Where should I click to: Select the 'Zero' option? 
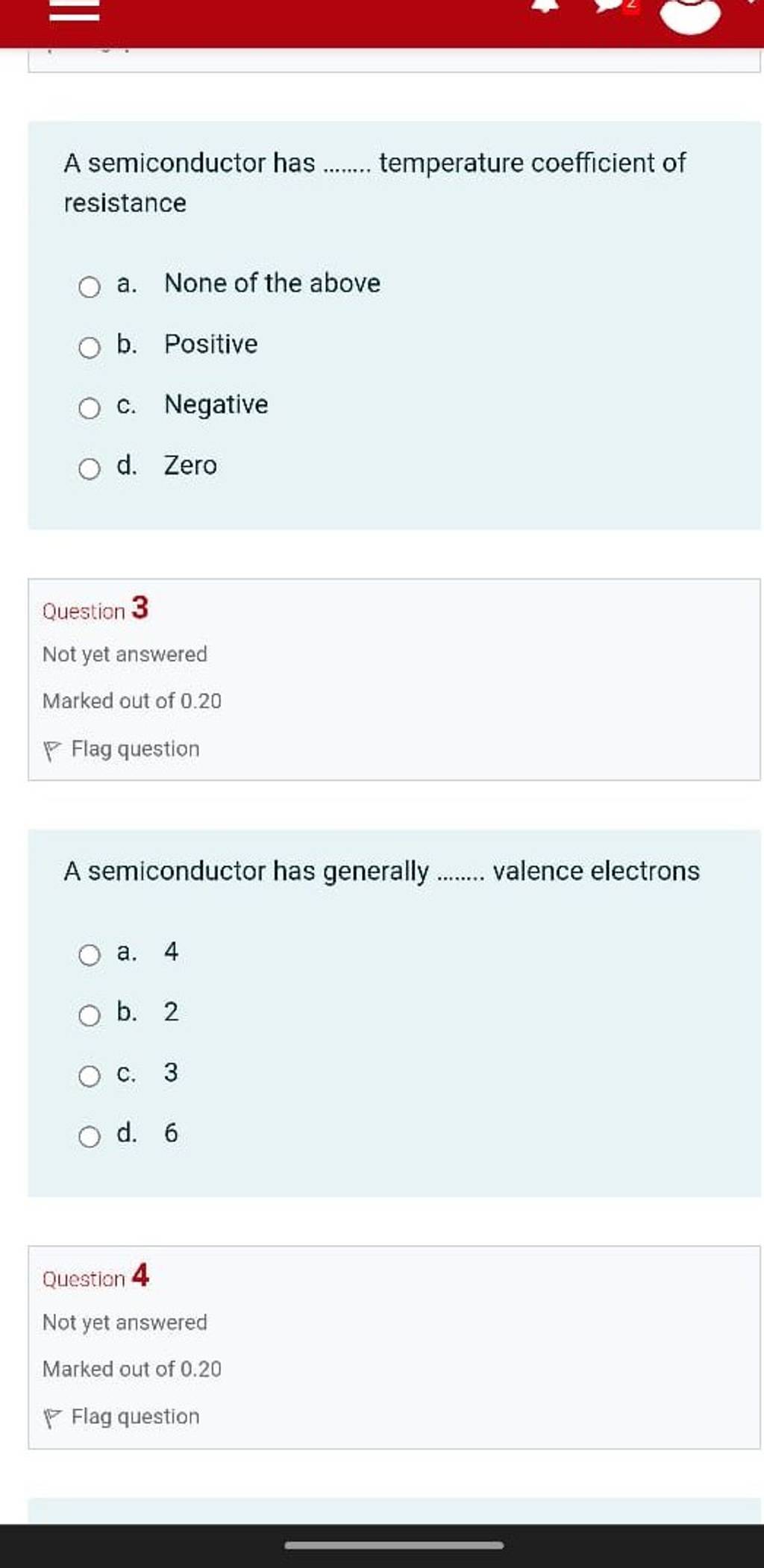90,466
